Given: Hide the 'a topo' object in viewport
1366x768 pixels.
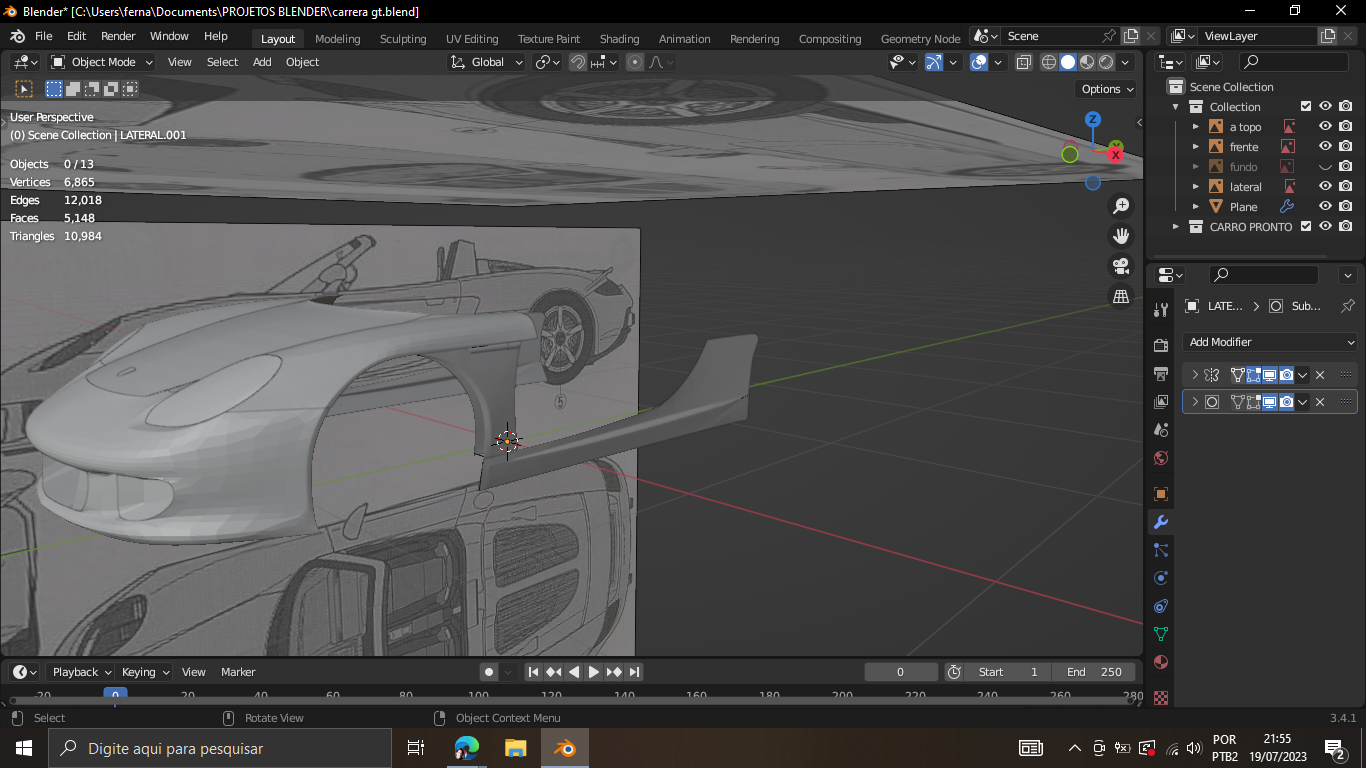Looking at the screenshot, I should coord(1325,127).
